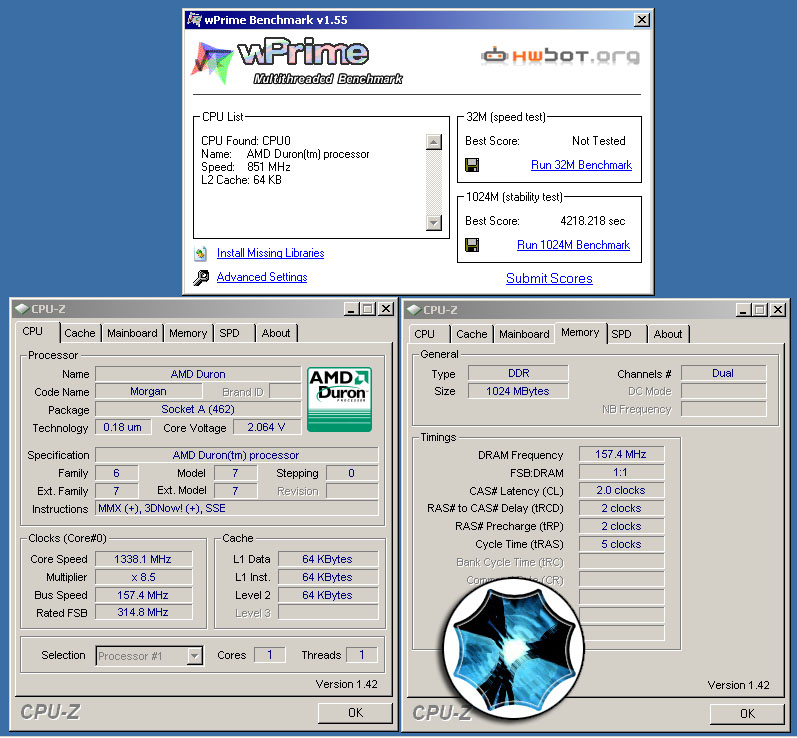Click the Speed: 851 MHz line
The image size is (797, 738).
246,167
